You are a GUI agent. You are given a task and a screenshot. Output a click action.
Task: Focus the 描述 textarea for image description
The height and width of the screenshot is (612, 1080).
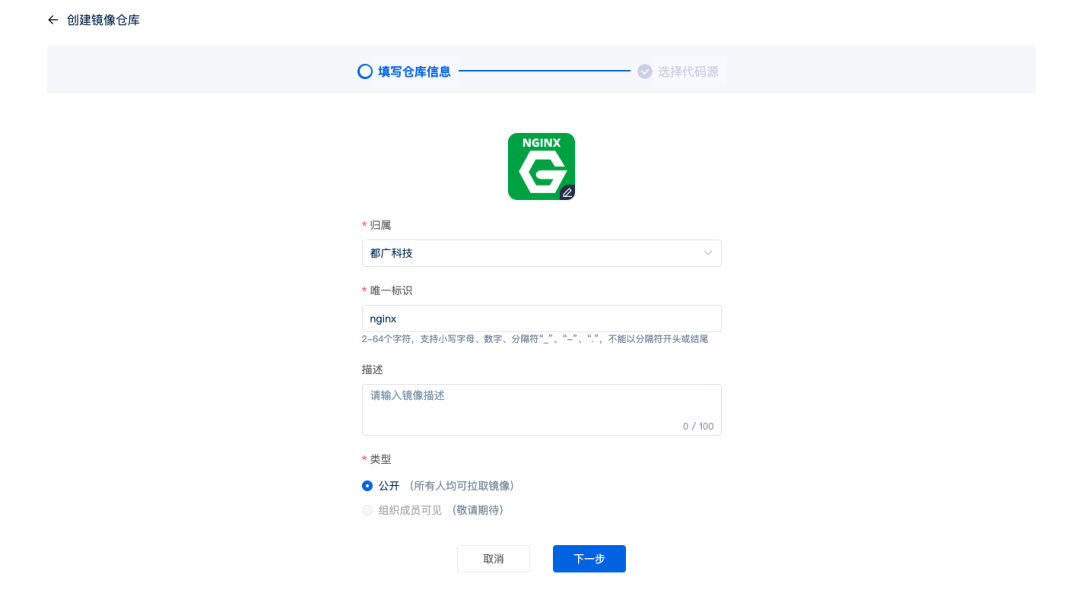pos(541,410)
